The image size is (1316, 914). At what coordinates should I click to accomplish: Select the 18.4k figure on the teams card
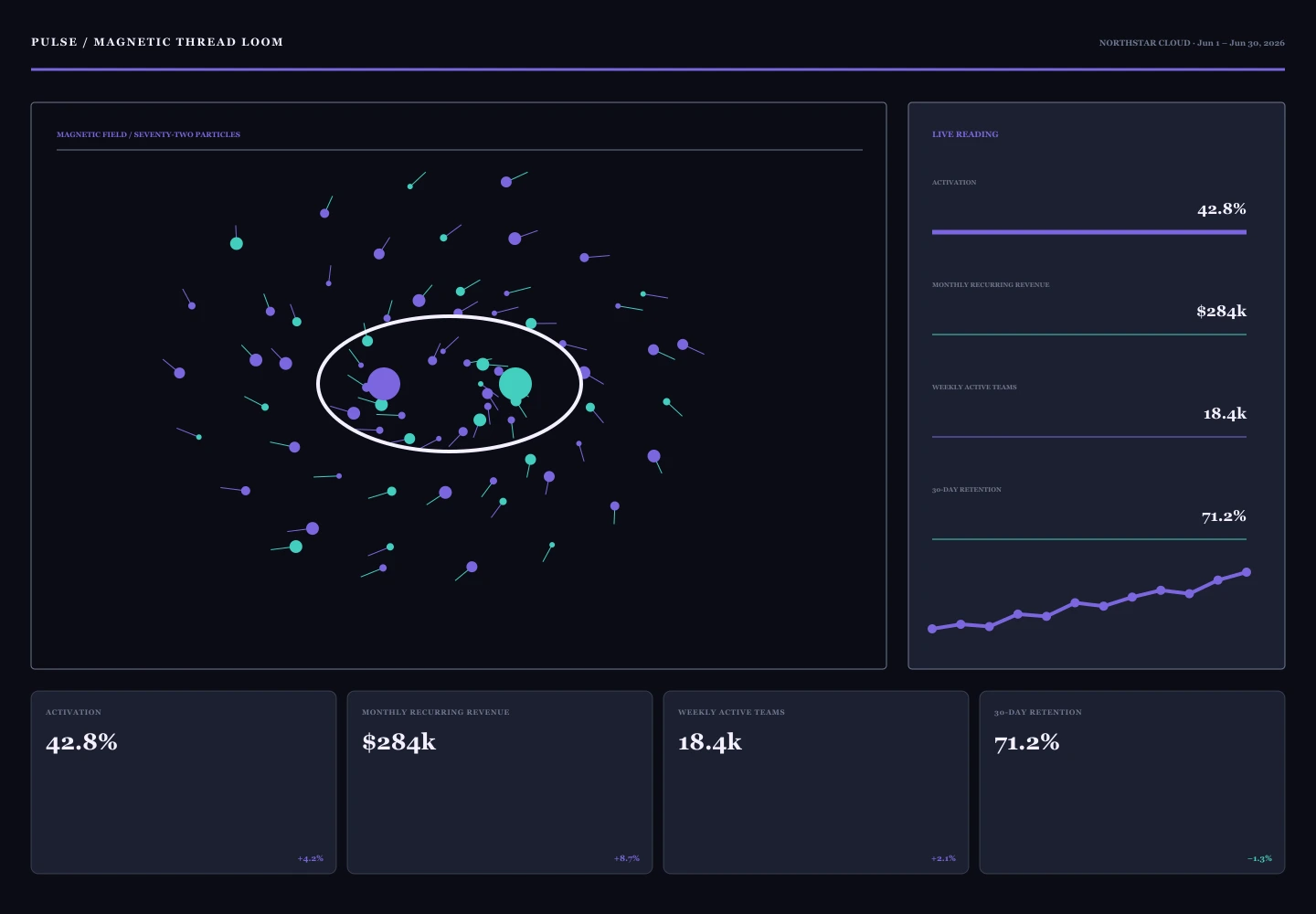pyautogui.click(x=710, y=742)
